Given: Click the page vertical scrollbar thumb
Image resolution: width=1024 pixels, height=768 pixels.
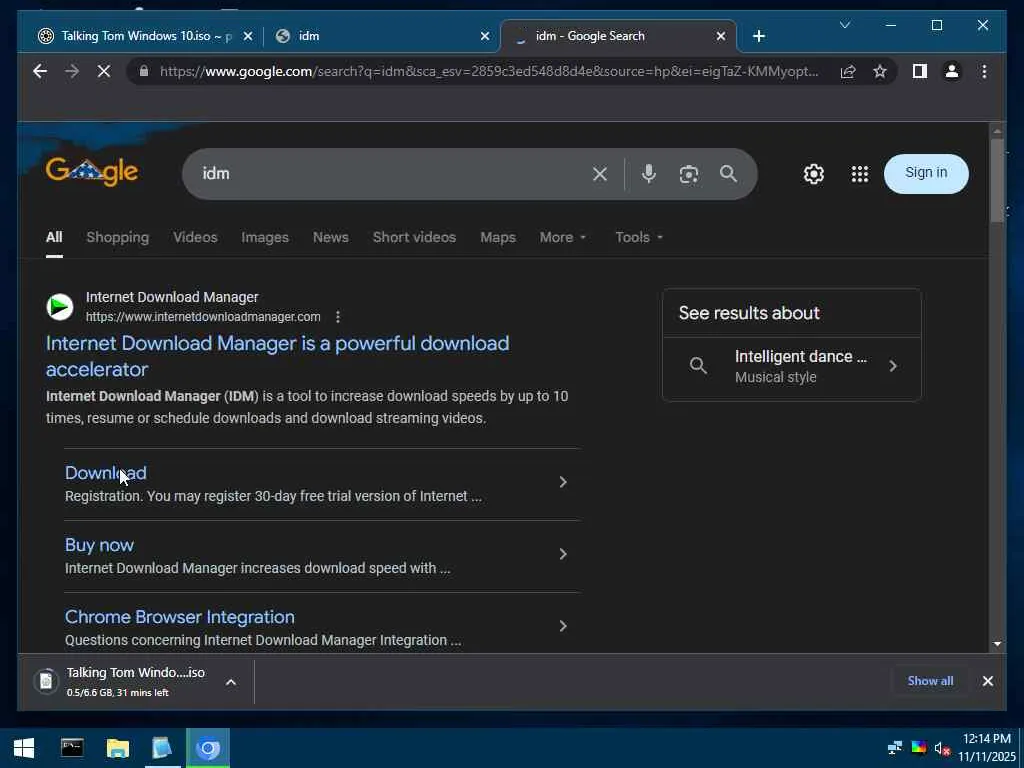Looking at the screenshot, I should pos(997,180).
